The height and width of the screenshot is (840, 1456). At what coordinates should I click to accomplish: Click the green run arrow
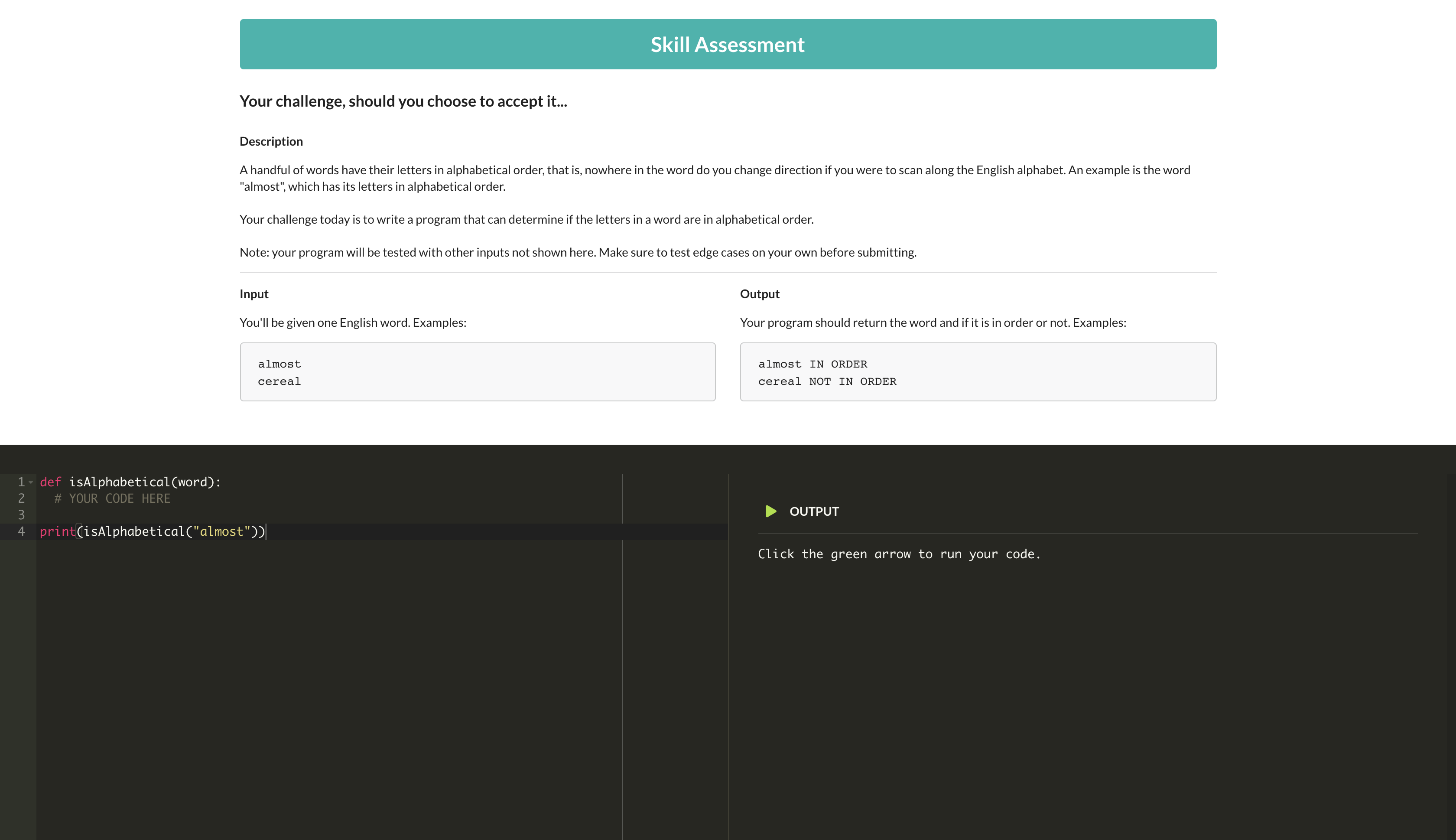(x=770, y=511)
